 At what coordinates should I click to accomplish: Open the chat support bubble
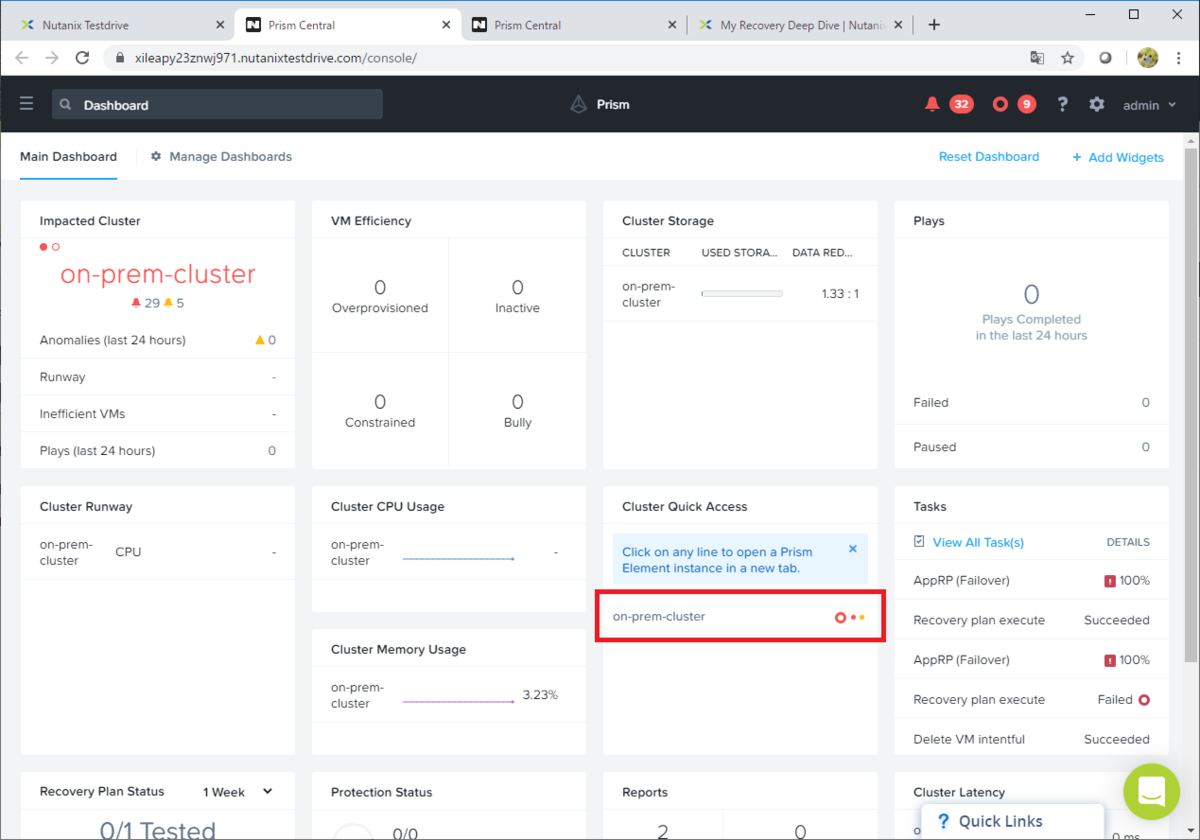(1151, 792)
